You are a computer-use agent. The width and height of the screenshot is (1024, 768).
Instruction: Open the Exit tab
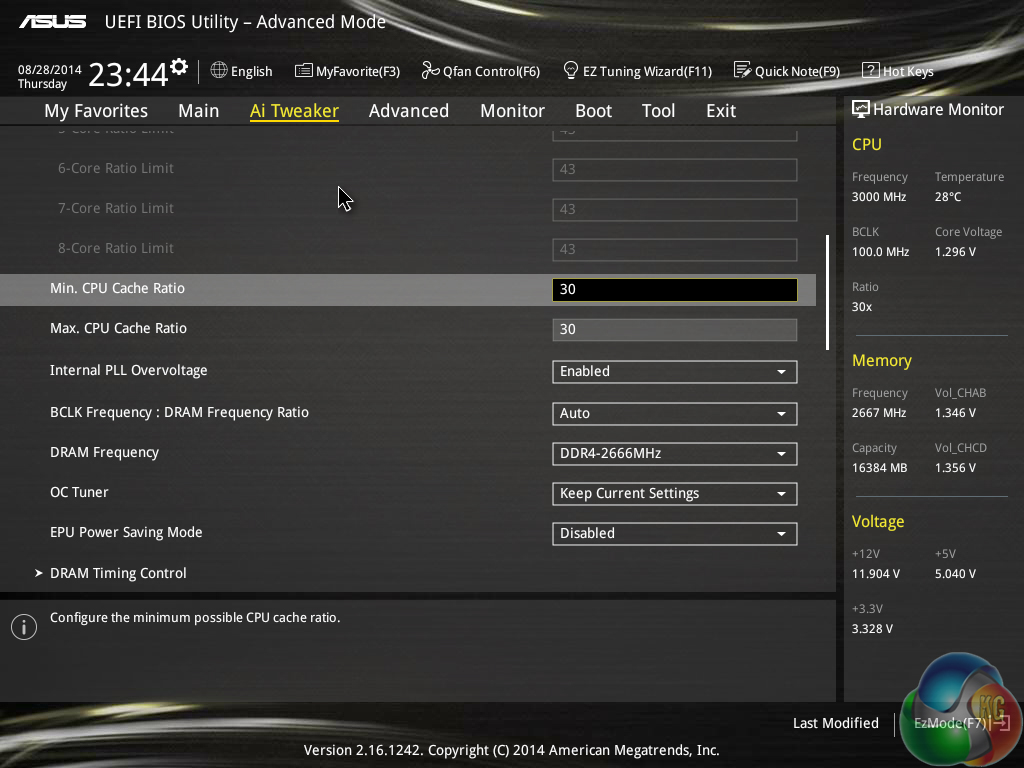coord(721,111)
